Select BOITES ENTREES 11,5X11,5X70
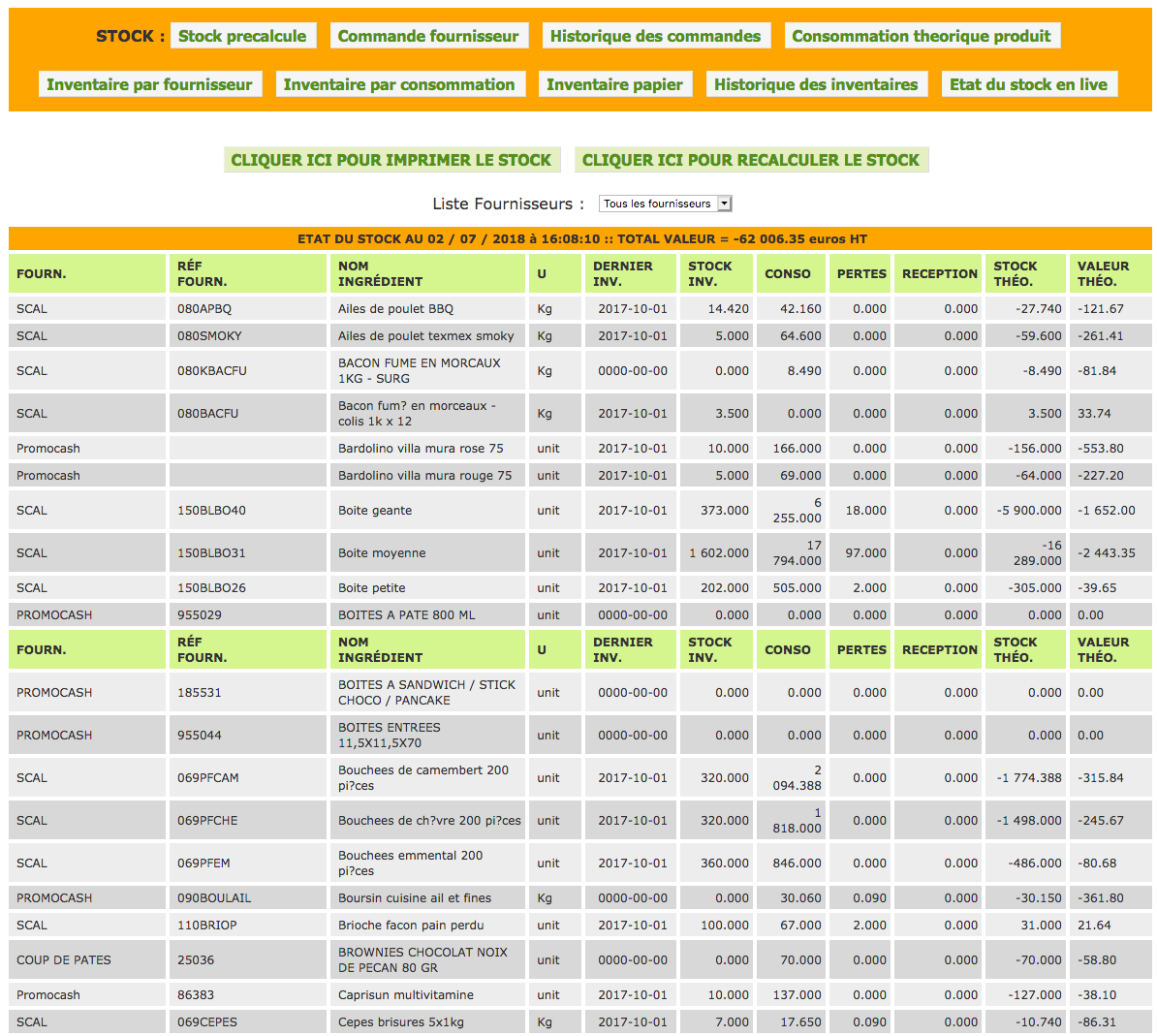 389,736
